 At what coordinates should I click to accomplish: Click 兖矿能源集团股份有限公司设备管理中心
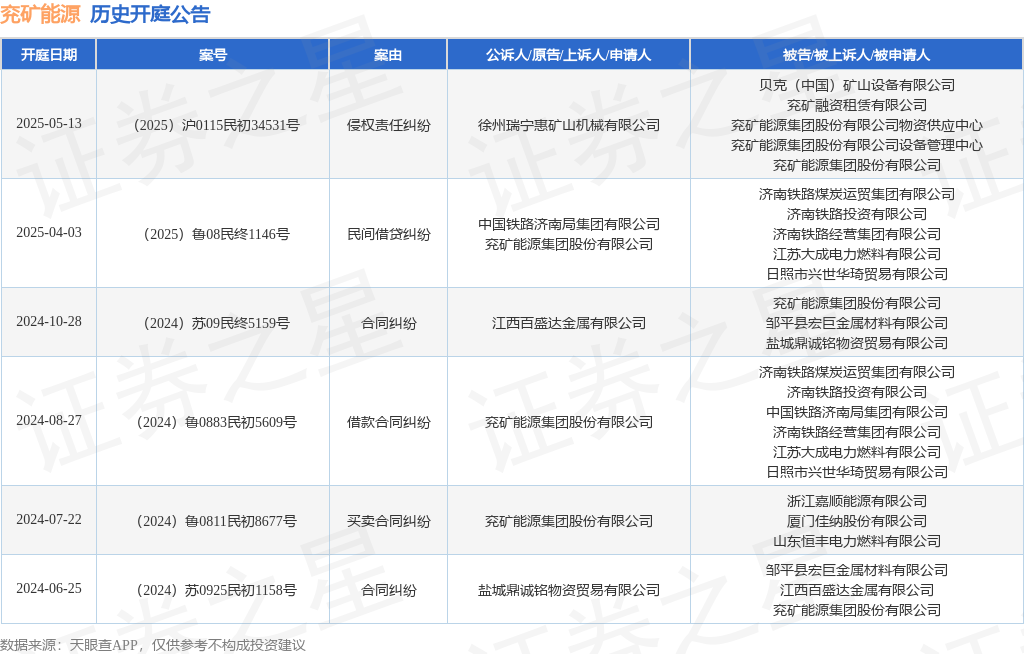pyautogui.click(x=857, y=145)
